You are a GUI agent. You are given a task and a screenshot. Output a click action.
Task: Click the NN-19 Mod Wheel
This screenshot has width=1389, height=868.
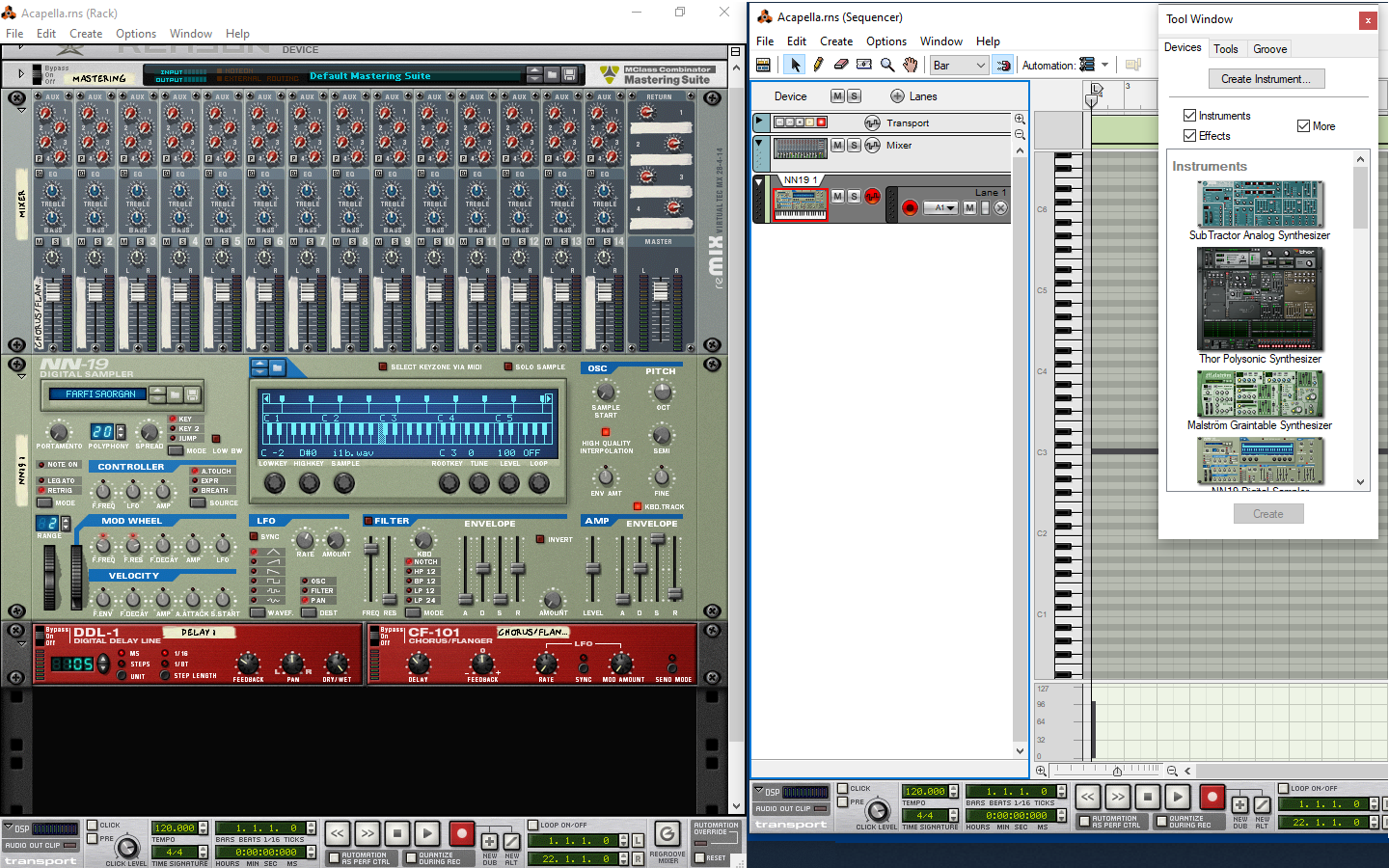coord(76,577)
